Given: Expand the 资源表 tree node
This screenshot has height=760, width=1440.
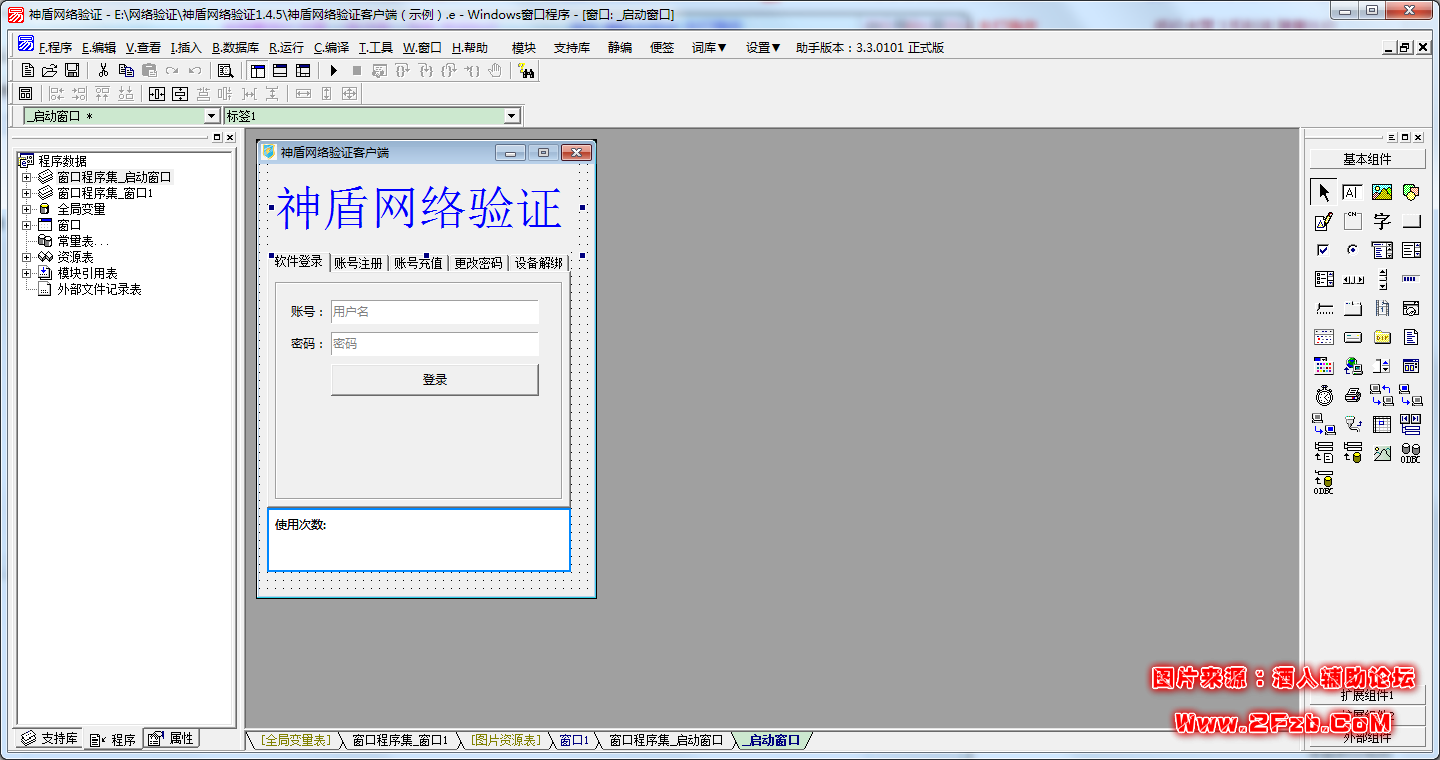Looking at the screenshot, I should 26,257.
